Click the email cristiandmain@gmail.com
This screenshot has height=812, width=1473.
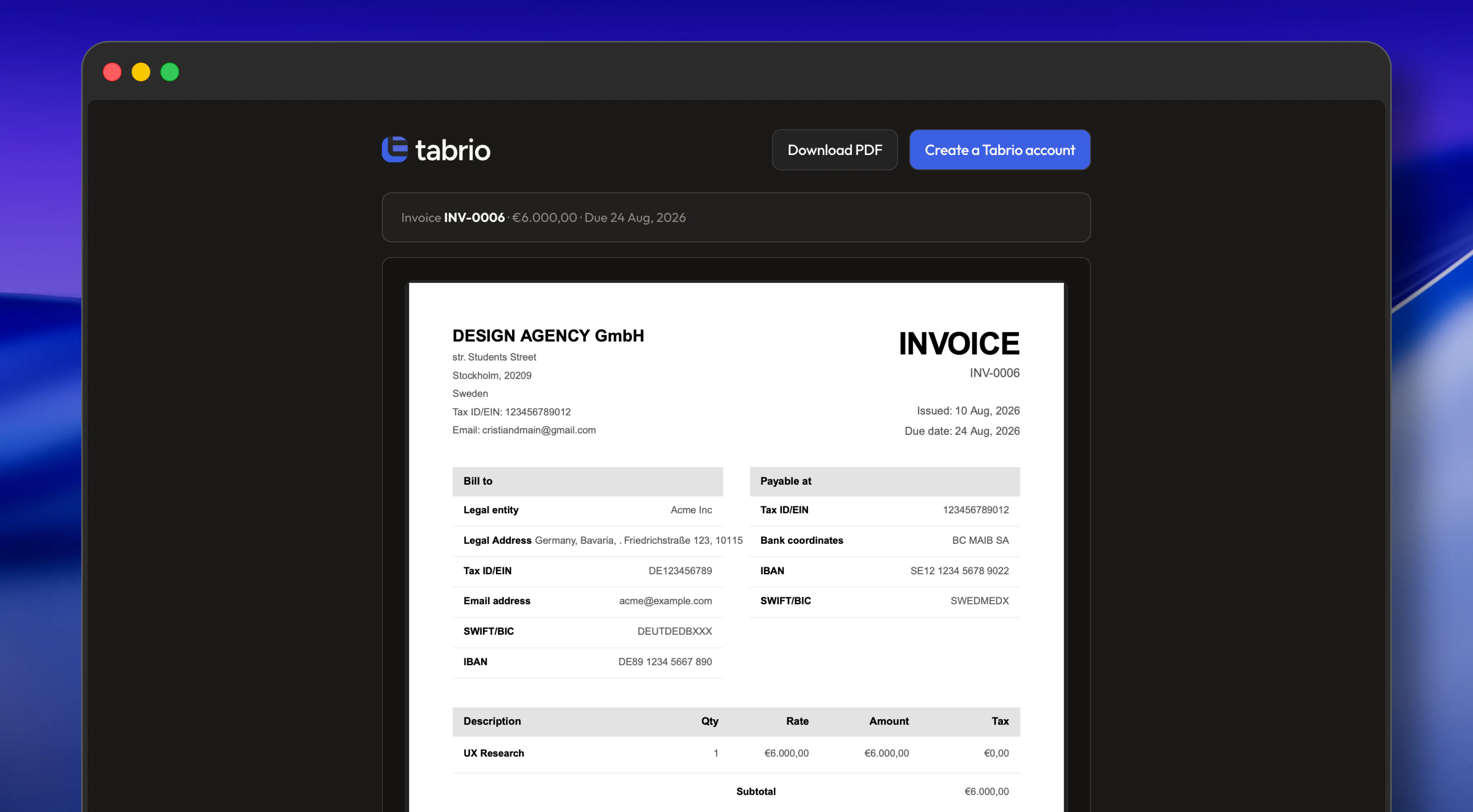(539, 430)
